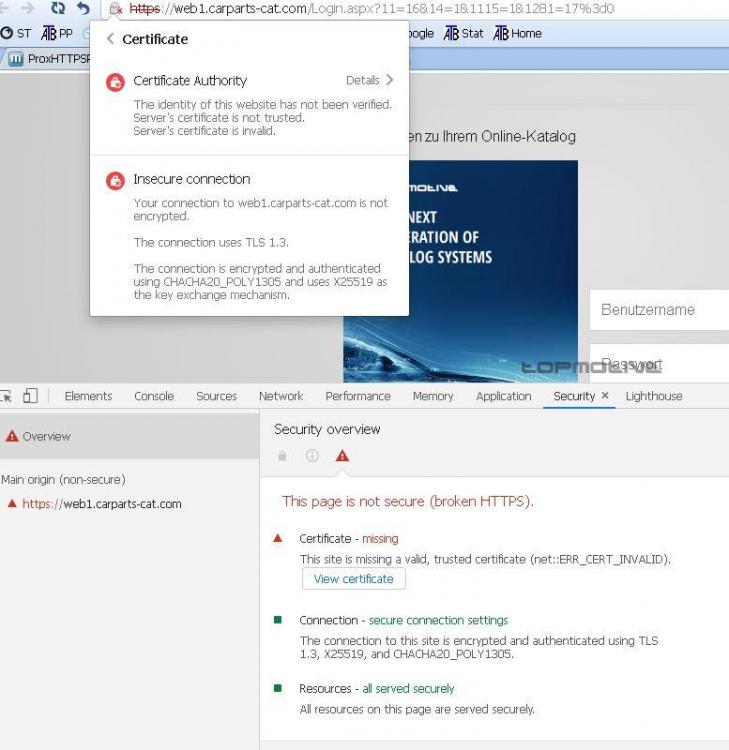Switch to the Console tab
The height and width of the screenshot is (750, 729).
pyautogui.click(x=154, y=396)
